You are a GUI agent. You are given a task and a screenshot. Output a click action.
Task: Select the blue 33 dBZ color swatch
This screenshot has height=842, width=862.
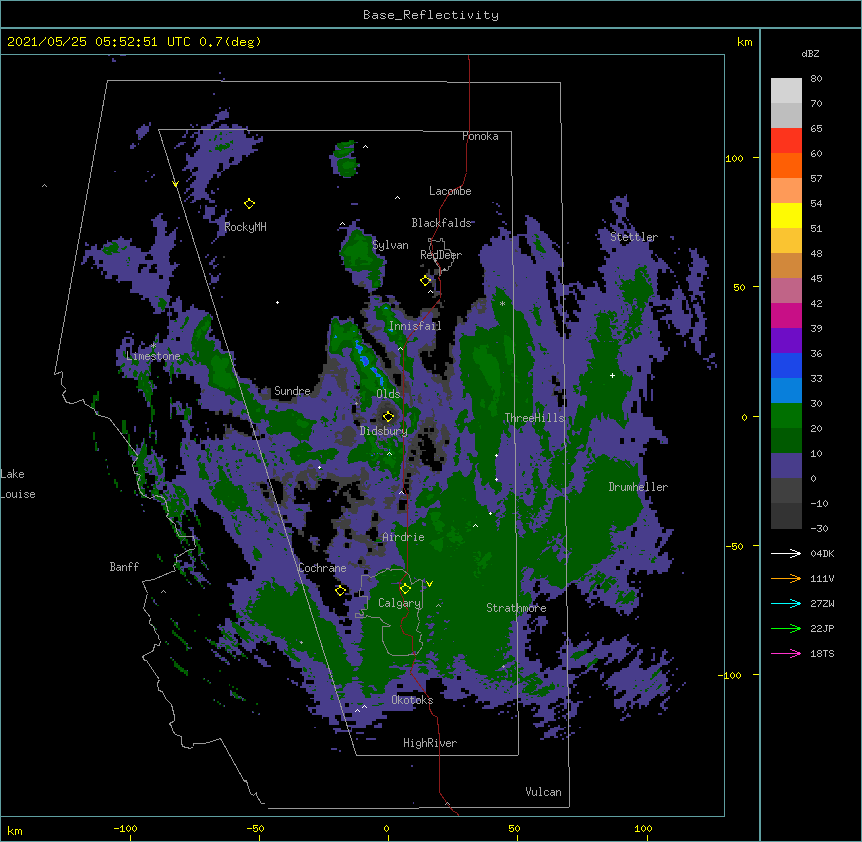[x=786, y=365]
